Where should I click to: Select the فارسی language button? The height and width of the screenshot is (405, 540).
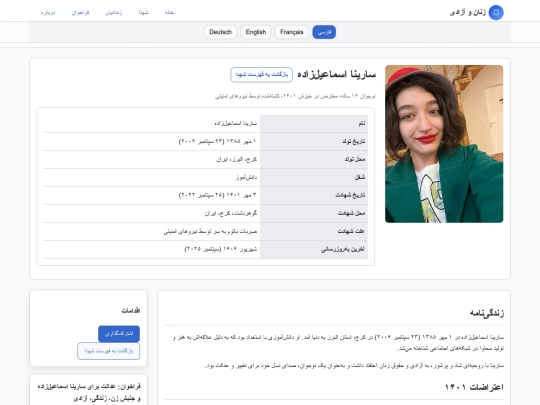click(x=324, y=32)
